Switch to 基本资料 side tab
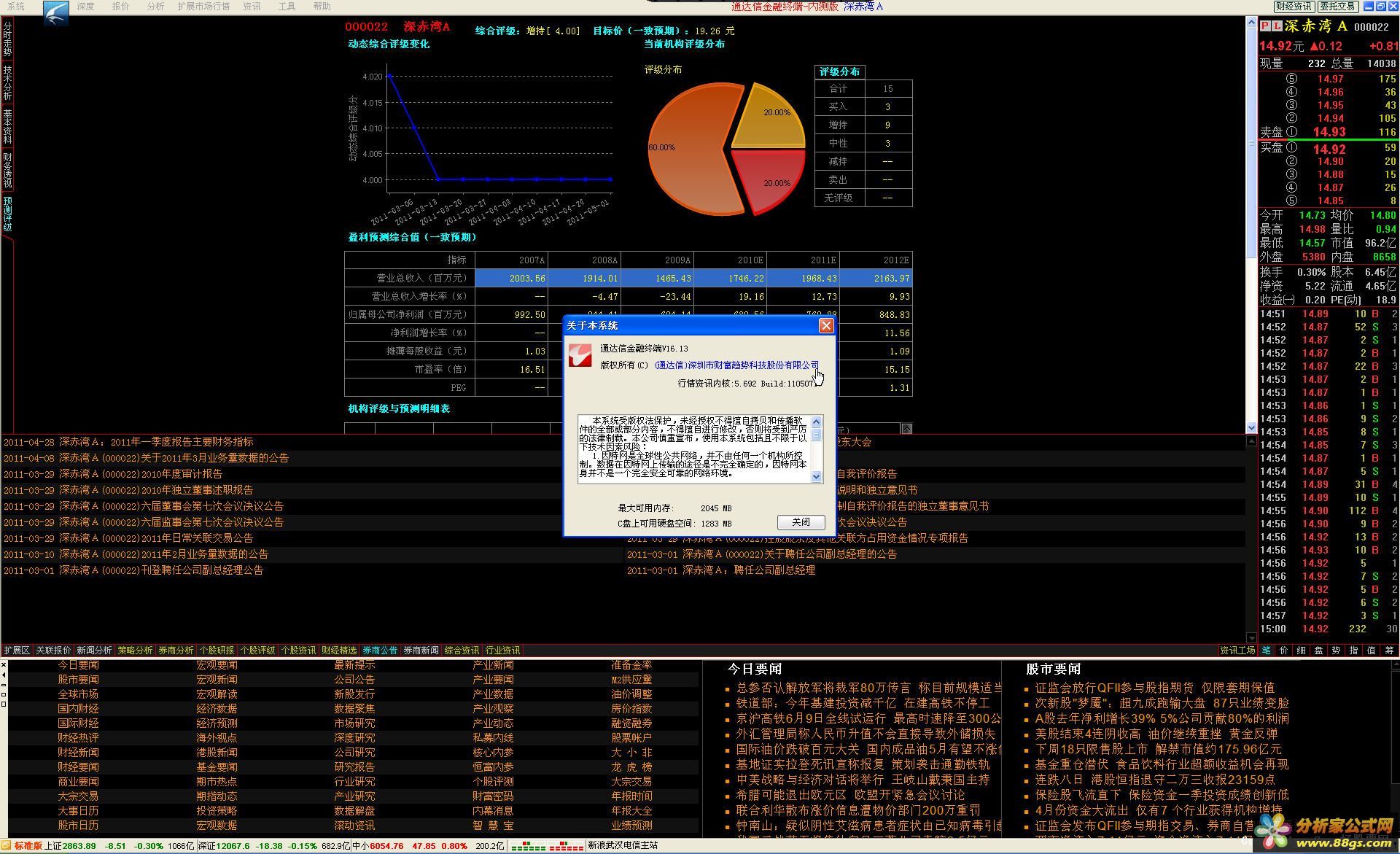This screenshot has width=1400, height=854. [7, 126]
